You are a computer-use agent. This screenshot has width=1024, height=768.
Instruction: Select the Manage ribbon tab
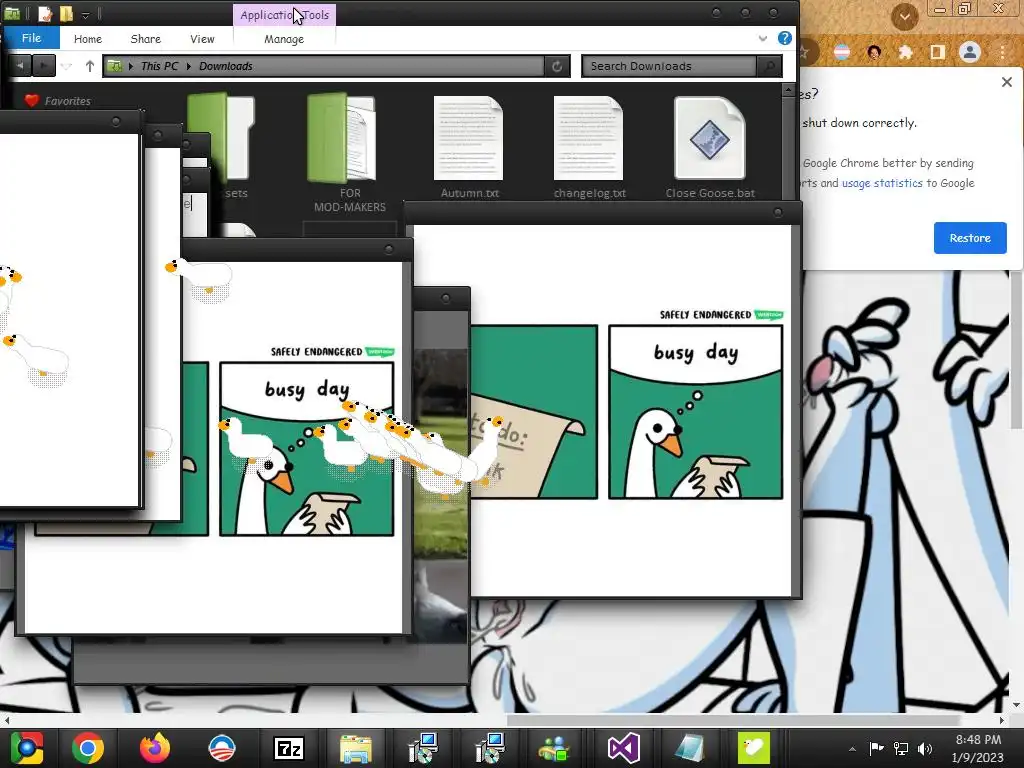click(284, 39)
